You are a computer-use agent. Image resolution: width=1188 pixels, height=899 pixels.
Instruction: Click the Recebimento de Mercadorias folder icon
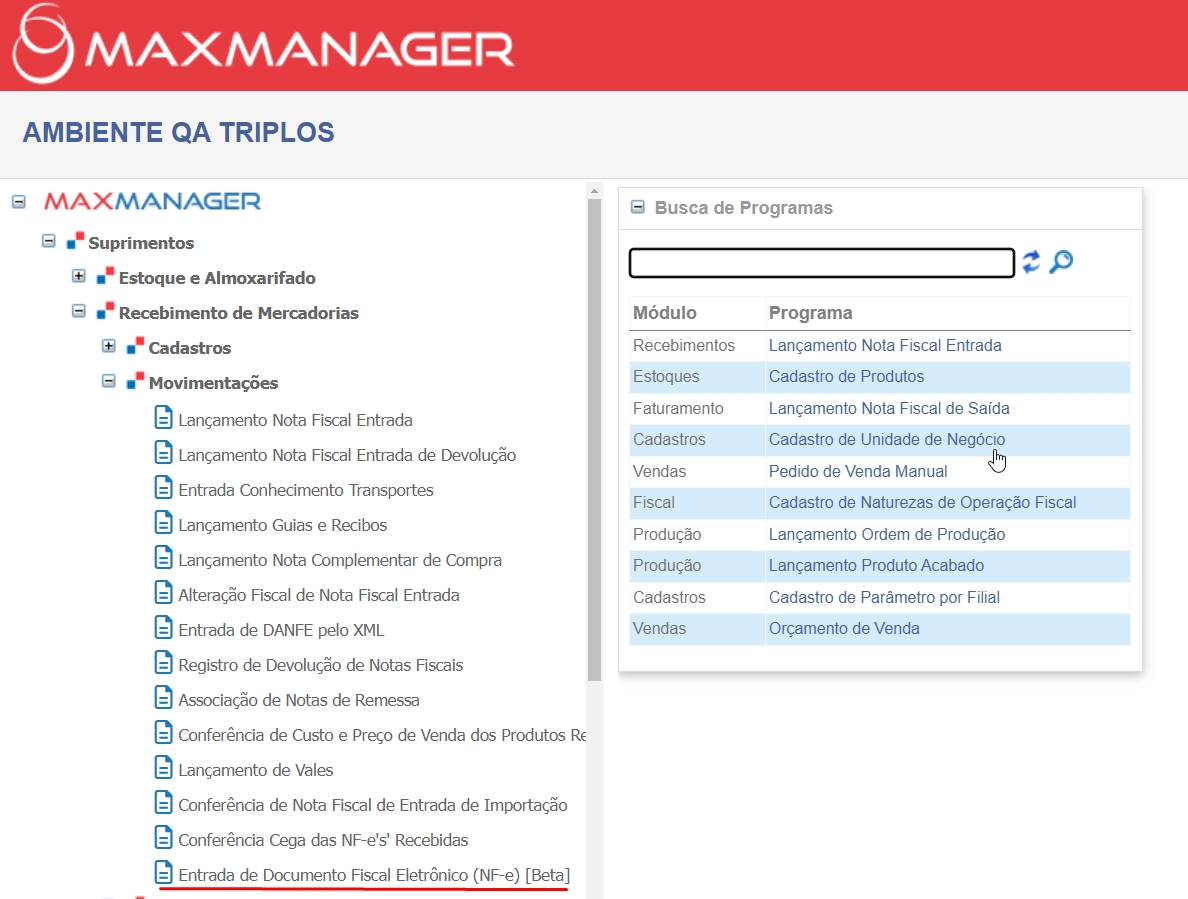[105, 311]
